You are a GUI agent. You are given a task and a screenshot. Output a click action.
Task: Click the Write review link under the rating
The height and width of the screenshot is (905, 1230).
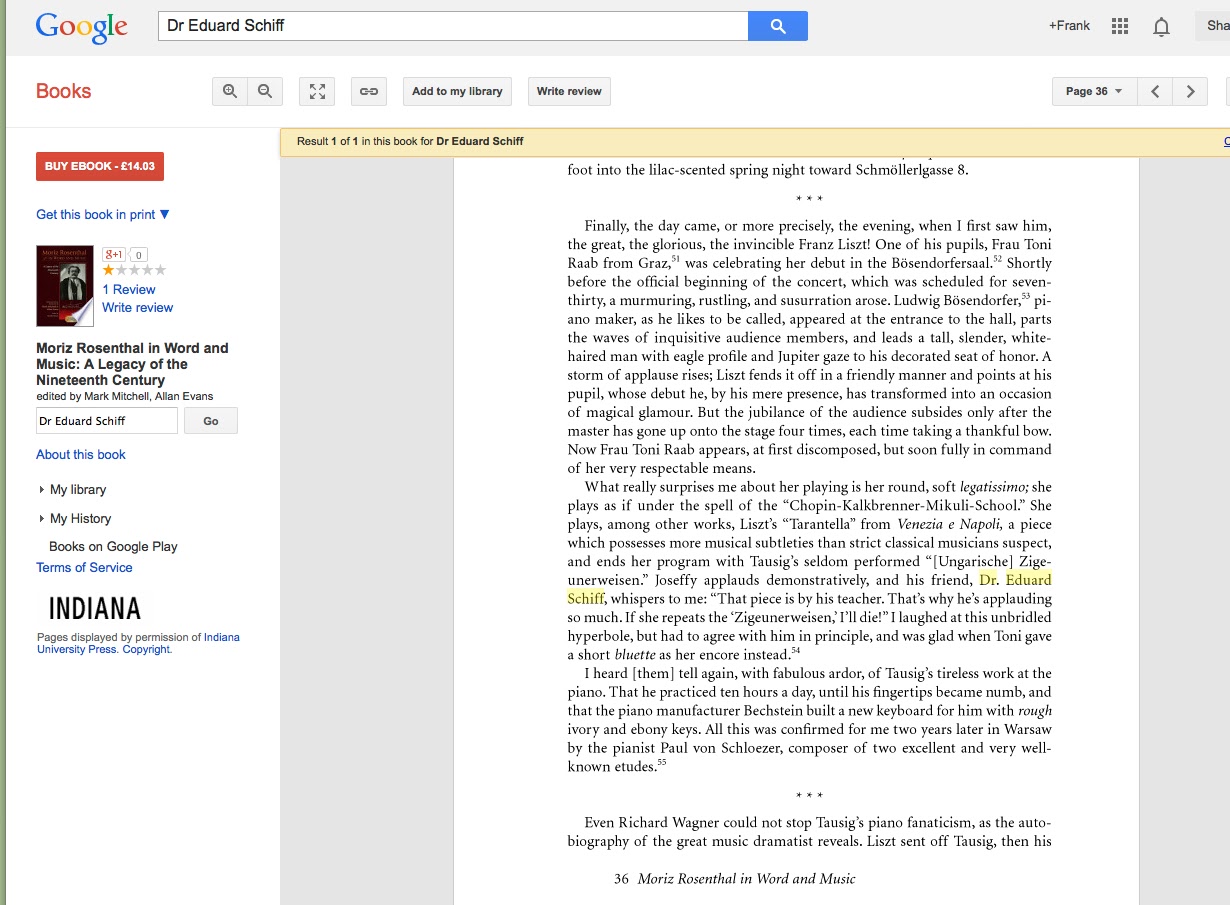pos(138,307)
